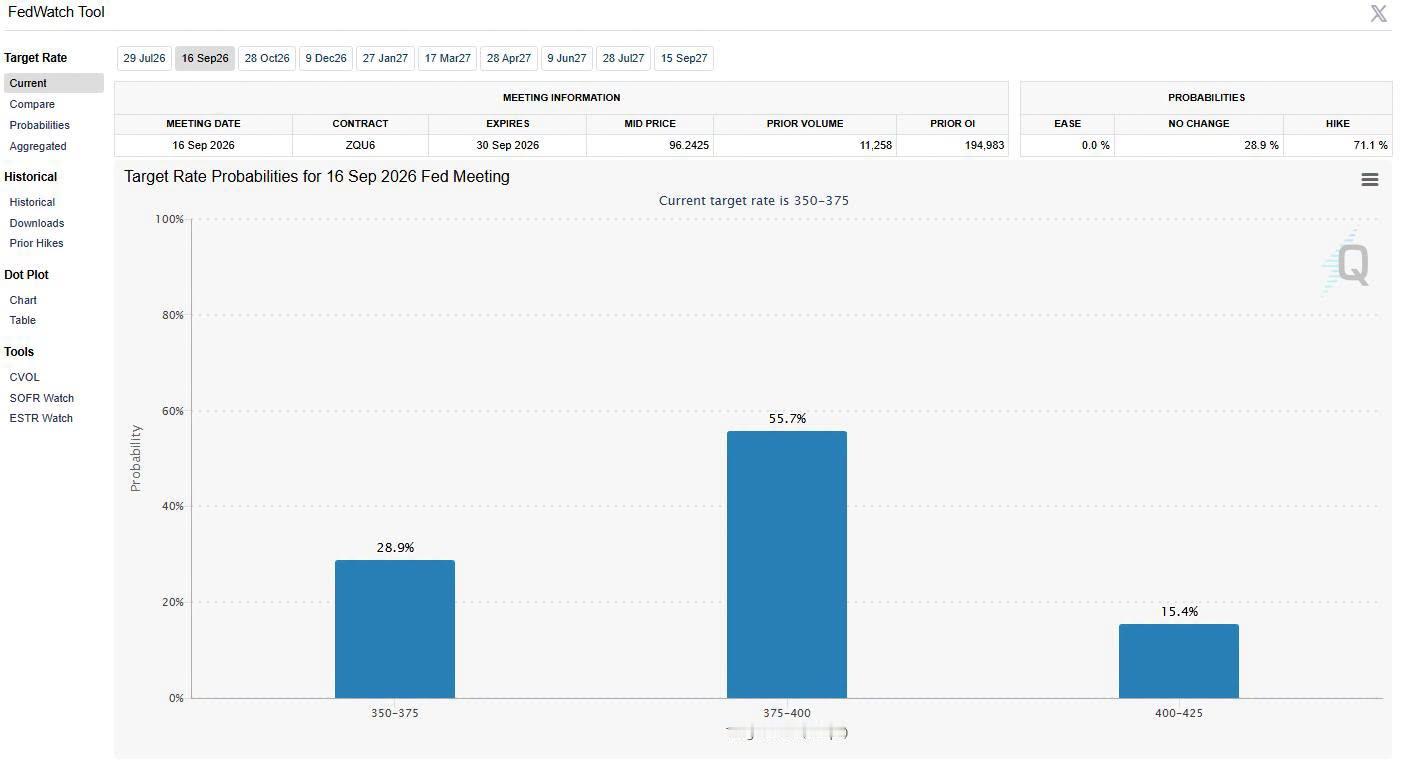Click the 400-425 bar at 15.4%
Image resolution: width=1401 pixels, height=764 pixels.
pos(1179,661)
